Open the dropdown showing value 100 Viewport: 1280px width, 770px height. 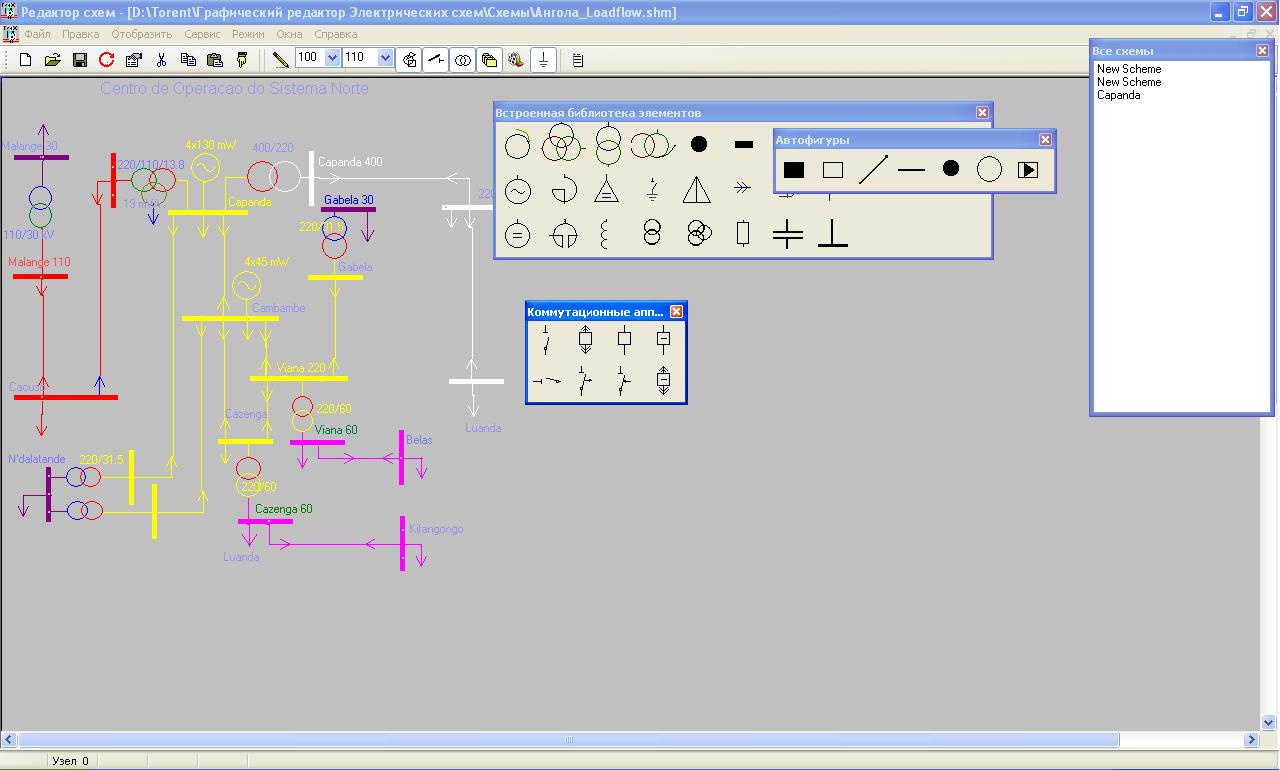coord(333,58)
